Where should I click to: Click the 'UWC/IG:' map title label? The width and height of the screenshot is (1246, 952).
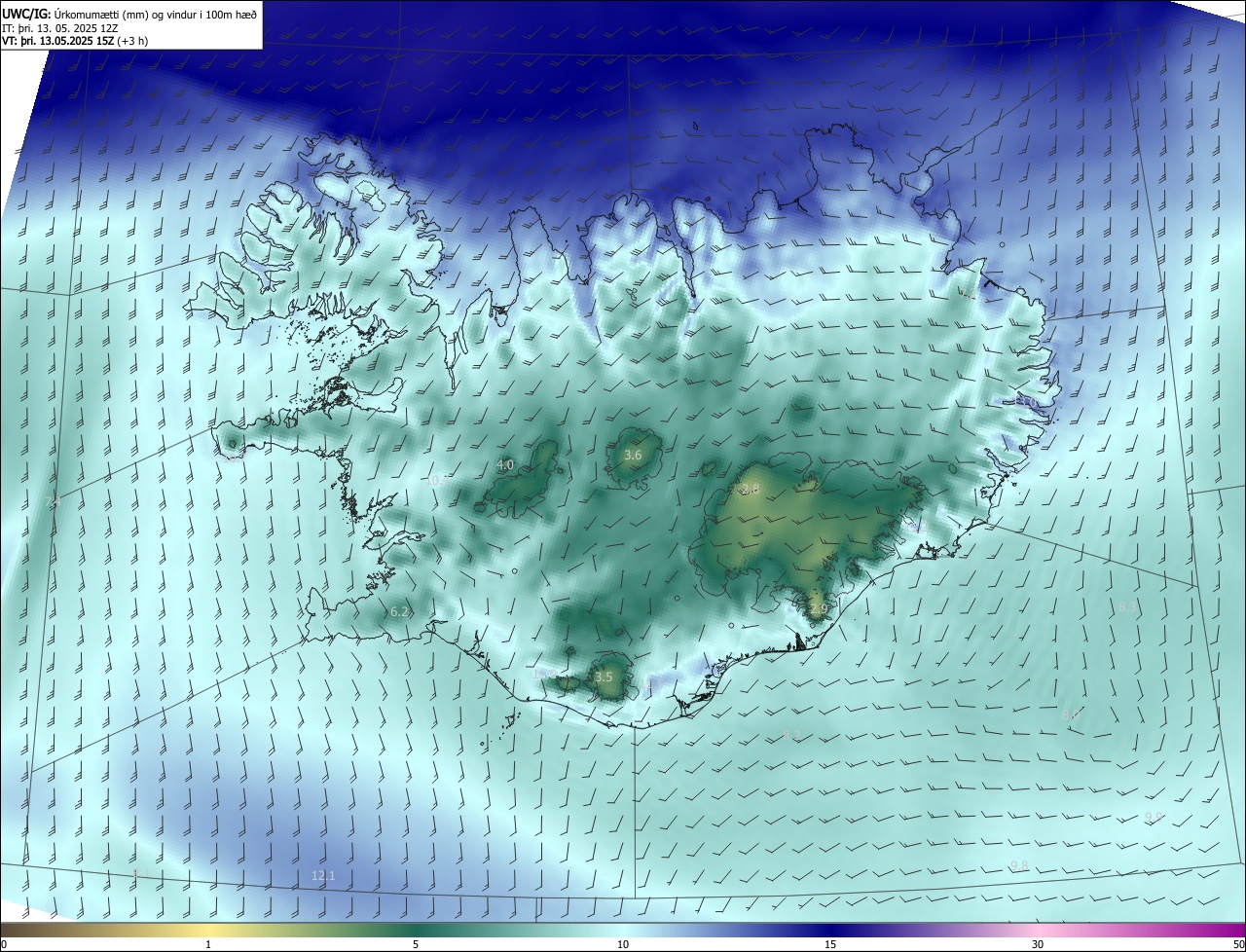tap(26, 15)
